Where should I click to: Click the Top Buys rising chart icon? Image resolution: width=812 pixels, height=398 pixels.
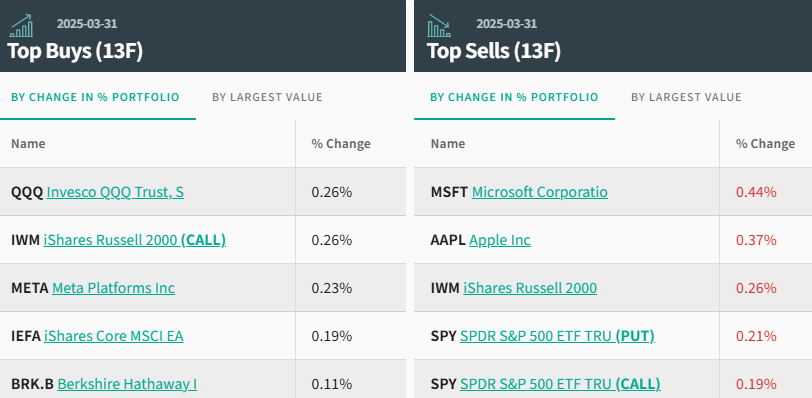click(x=22, y=26)
